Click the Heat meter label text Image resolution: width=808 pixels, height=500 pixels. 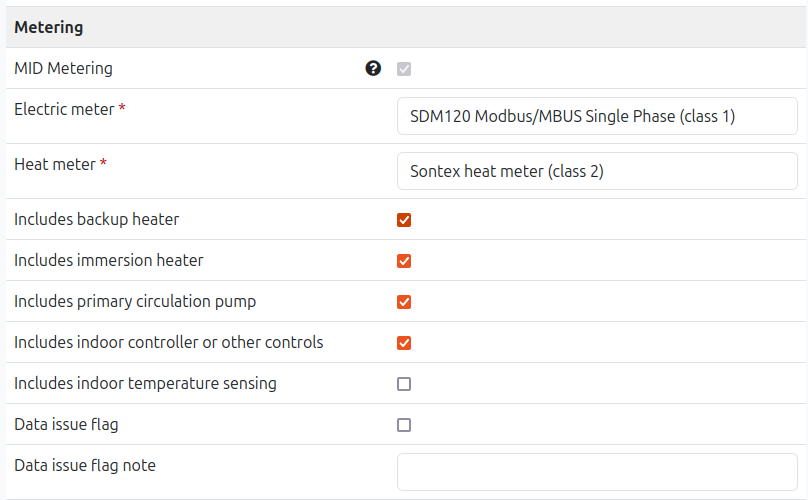coord(55,164)
